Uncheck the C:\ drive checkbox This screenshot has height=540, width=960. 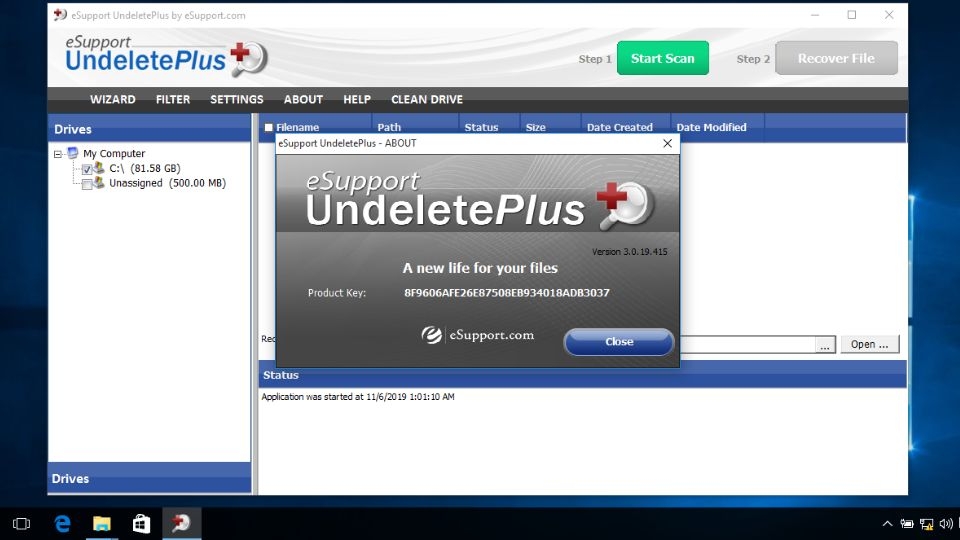pos(87,169)
